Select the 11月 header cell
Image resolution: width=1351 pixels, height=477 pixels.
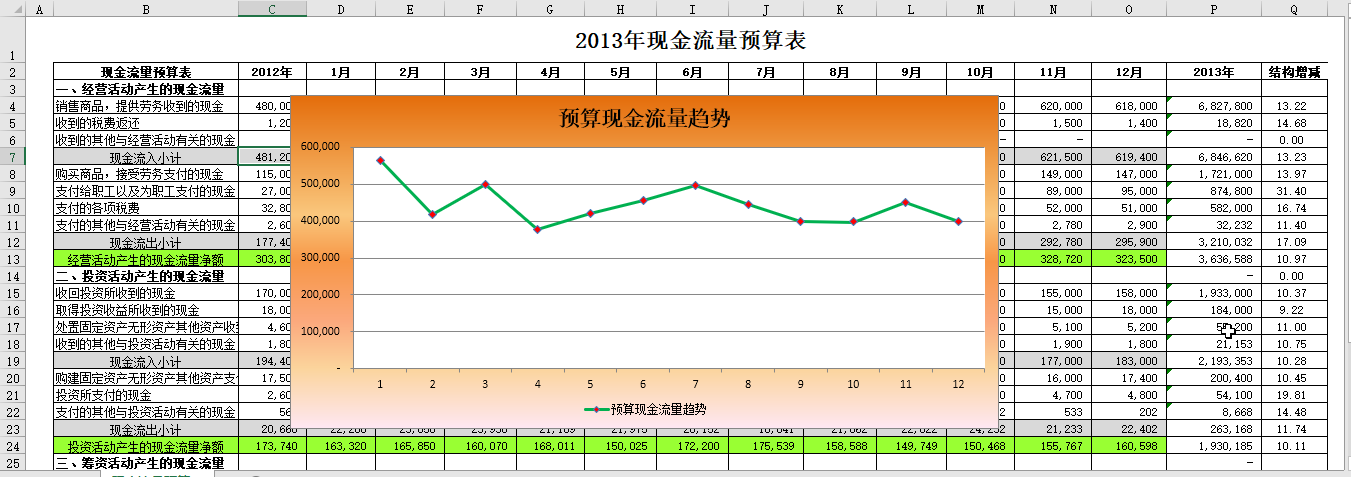pyautogui.click(x=1052, y=72)
